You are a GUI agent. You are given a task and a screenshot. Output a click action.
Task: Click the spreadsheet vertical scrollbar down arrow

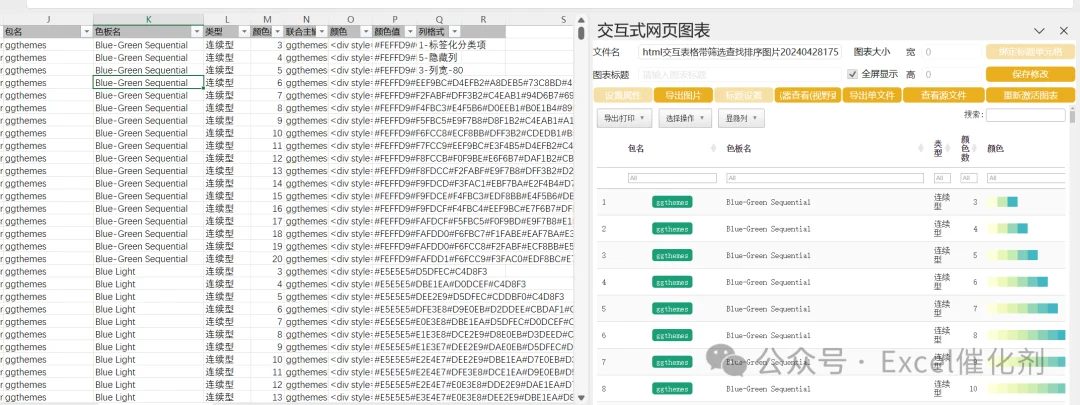pyautogui.click(x=581, y=398)
